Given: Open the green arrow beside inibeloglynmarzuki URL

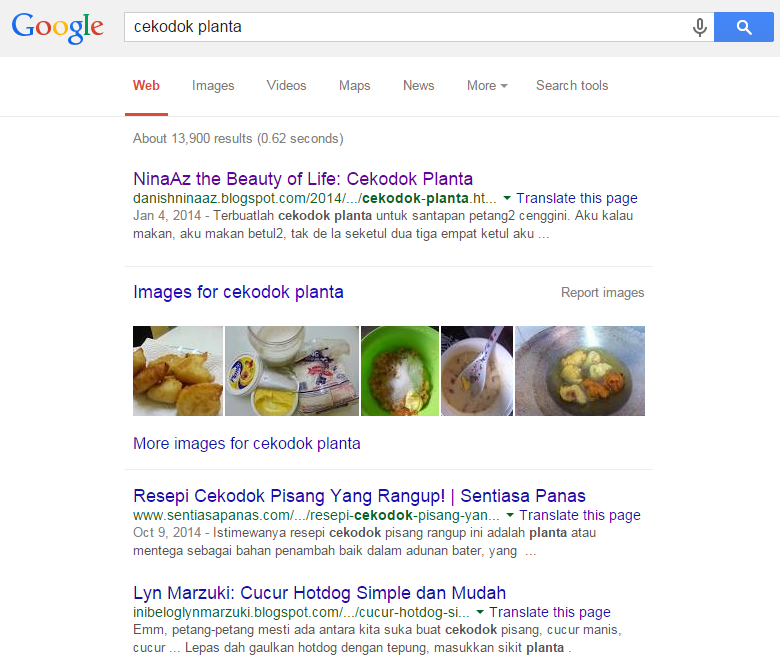Looking at the screenshot, I should tap(480, 612).
